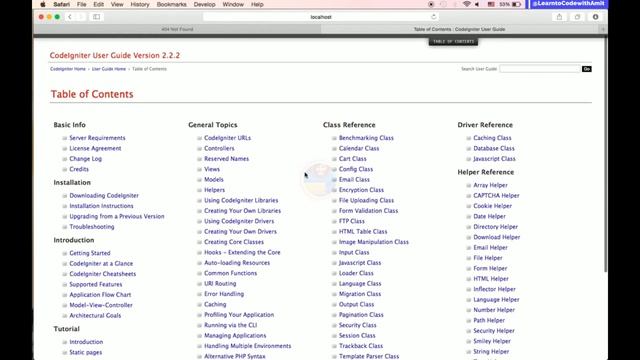Click the battery status icon
The height and width of the screenshot is (360, 640).
(x=516, y=4)
